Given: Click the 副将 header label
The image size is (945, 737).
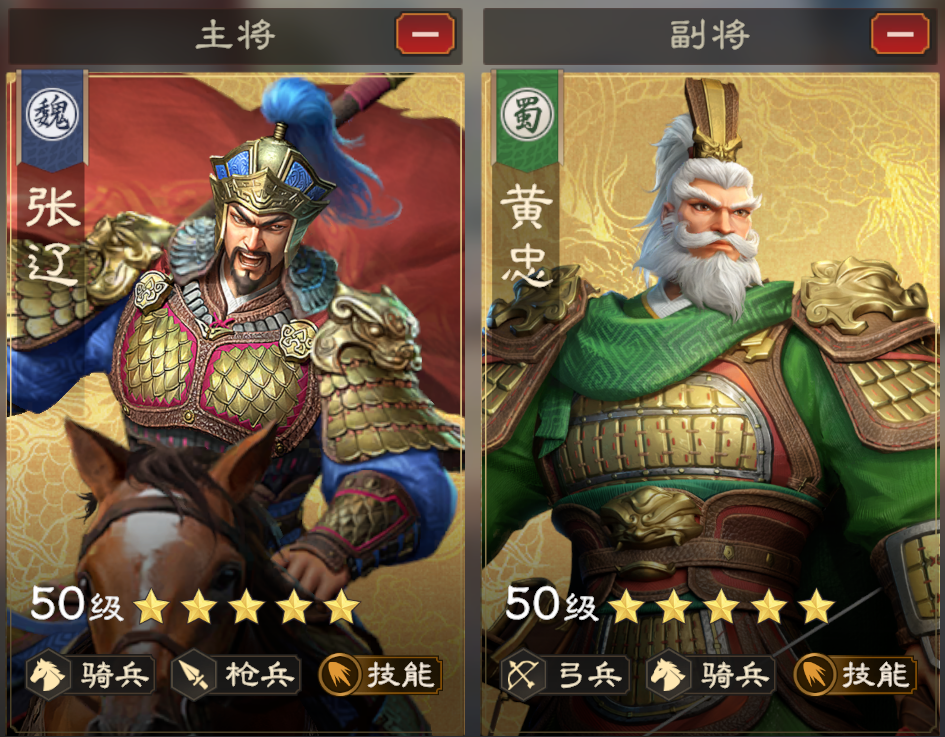Looking at the screenshot, I should [710, 35].
